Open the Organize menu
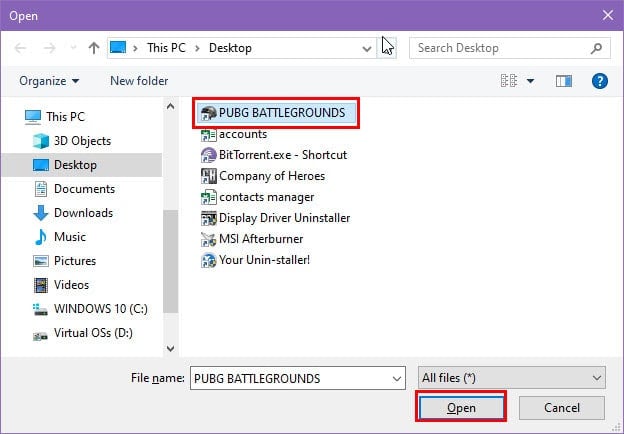The image size is (624, 434). click(49, 81)
